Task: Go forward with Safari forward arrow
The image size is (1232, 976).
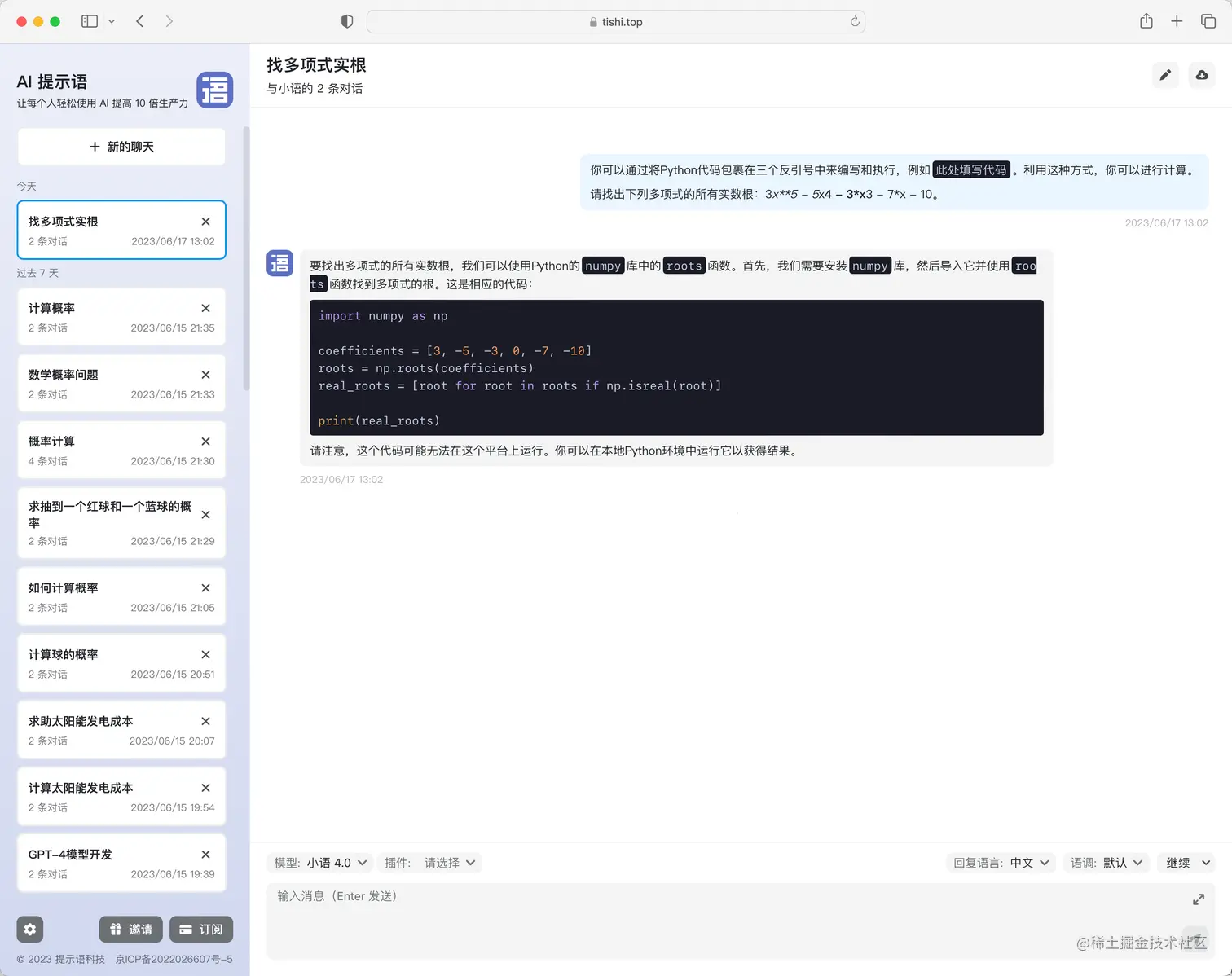Action: pyautogui.click(x=169, y=21)
